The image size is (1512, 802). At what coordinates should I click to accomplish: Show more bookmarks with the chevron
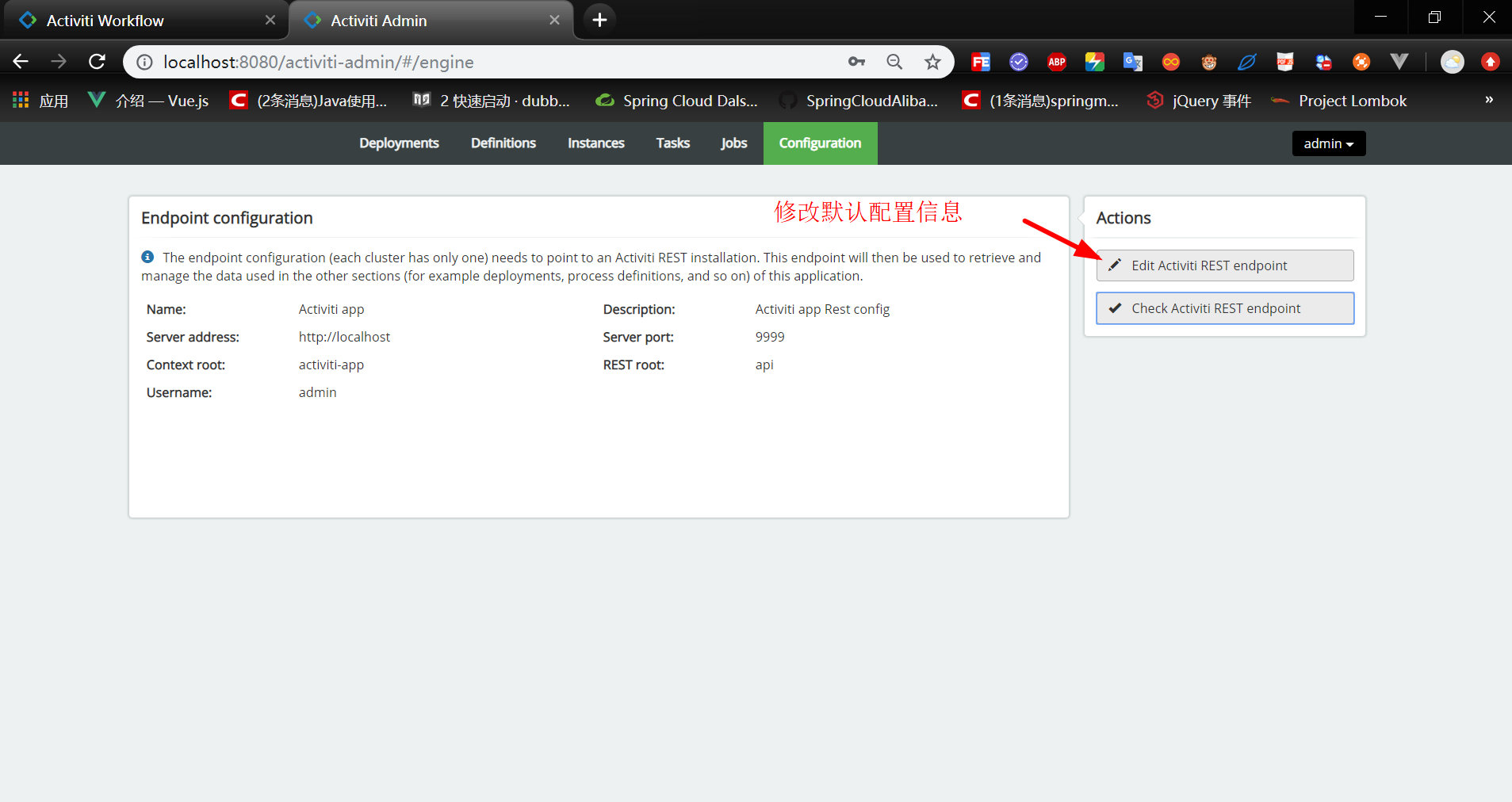click(x=1489, y=100)
